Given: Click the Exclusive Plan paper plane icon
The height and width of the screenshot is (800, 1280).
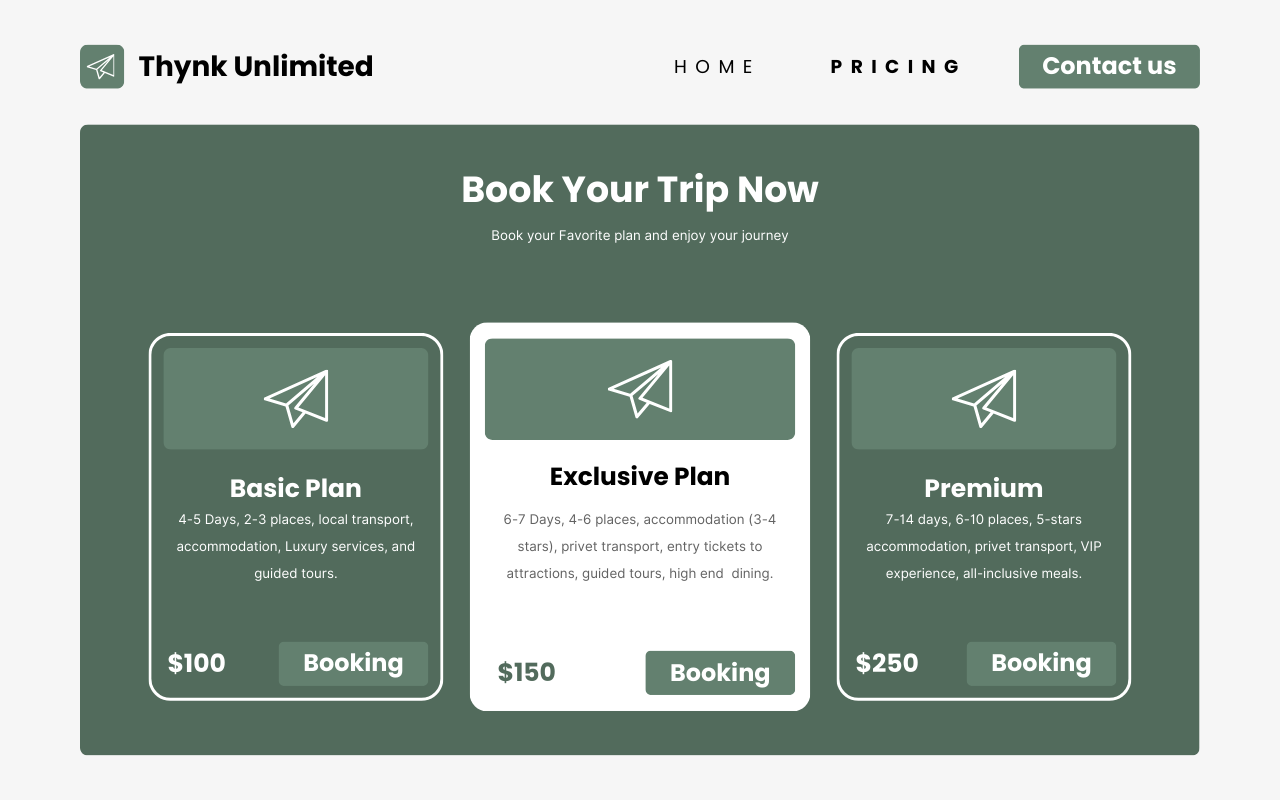Looking at the screenshot, I should [640, 389].
